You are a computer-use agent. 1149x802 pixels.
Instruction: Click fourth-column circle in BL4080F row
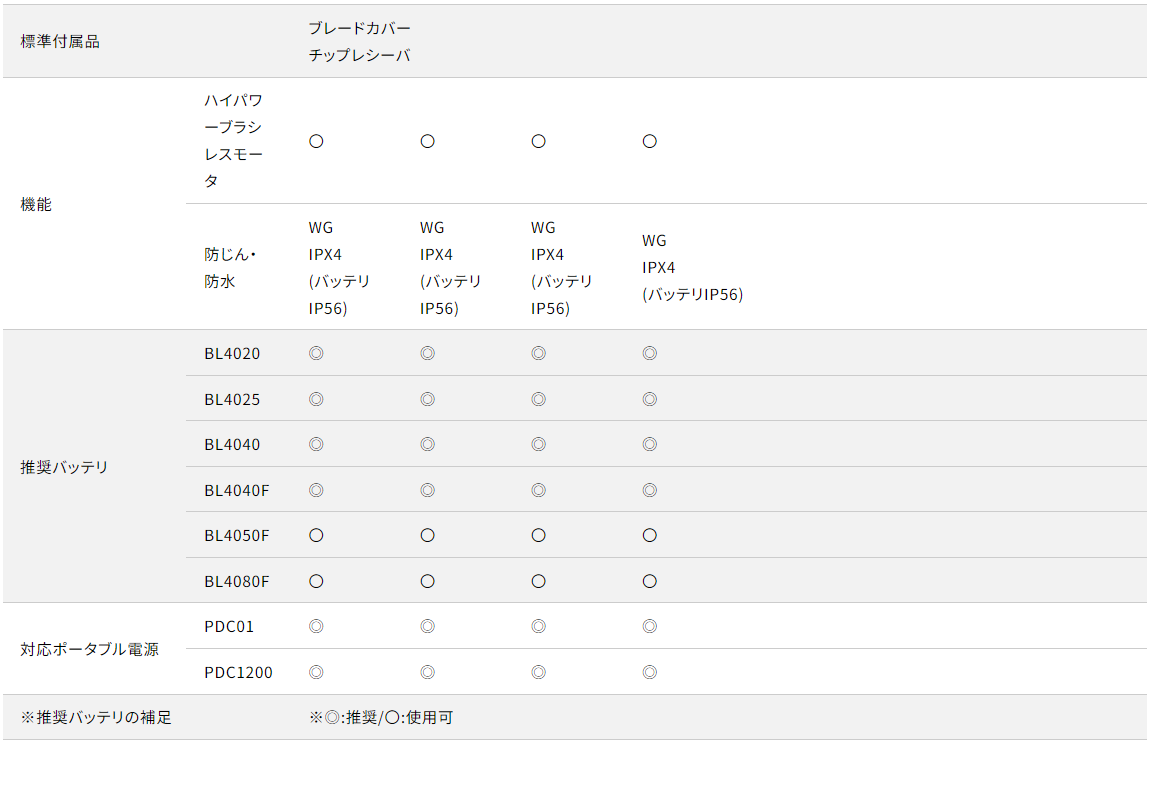649,582
